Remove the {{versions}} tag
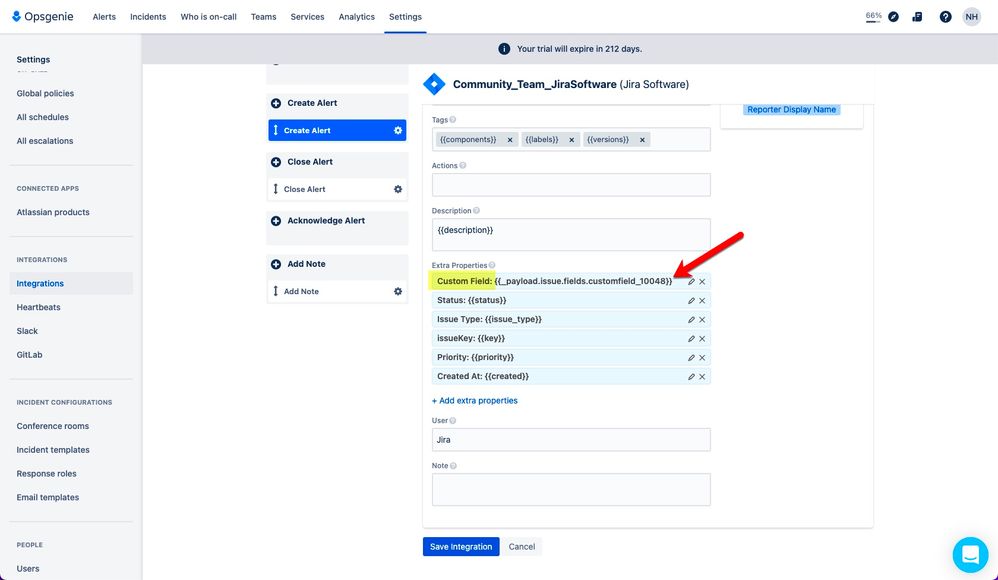The image size is (998, 580). pyautogui.click(x=642, y=140)
